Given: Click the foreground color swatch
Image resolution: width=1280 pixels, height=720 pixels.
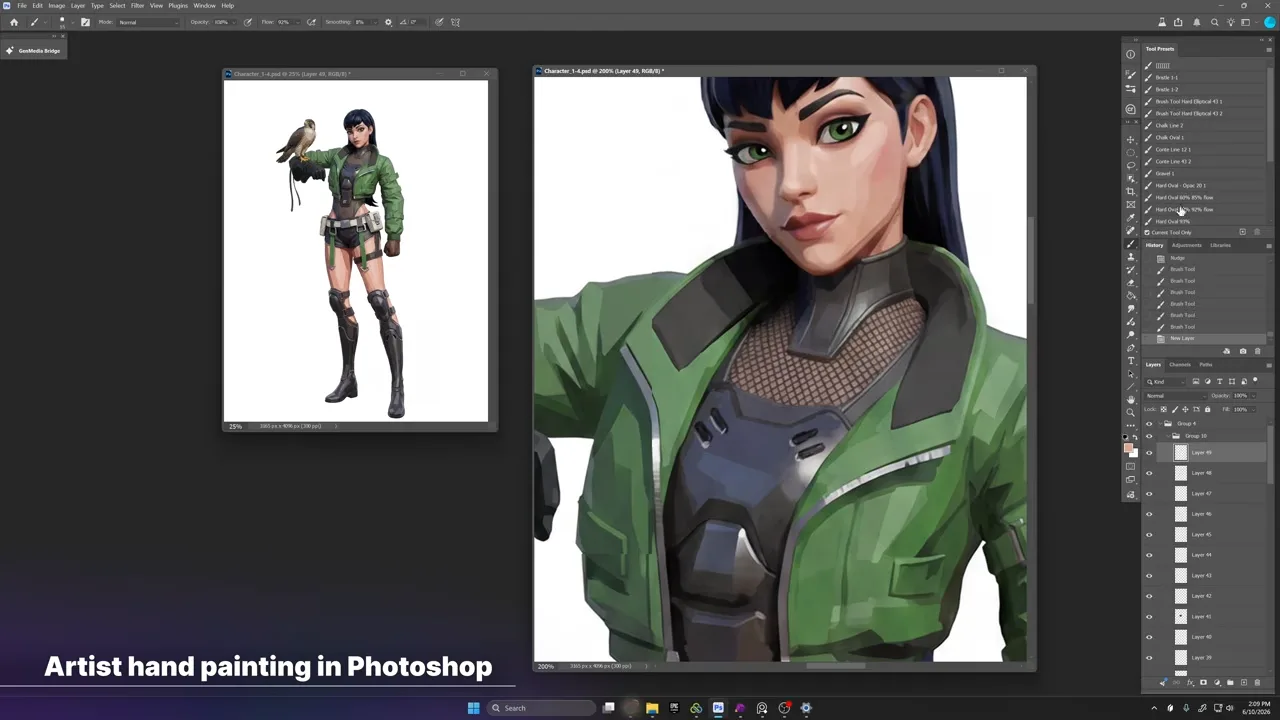Looking at the screenshot, I should [1128, 448].
